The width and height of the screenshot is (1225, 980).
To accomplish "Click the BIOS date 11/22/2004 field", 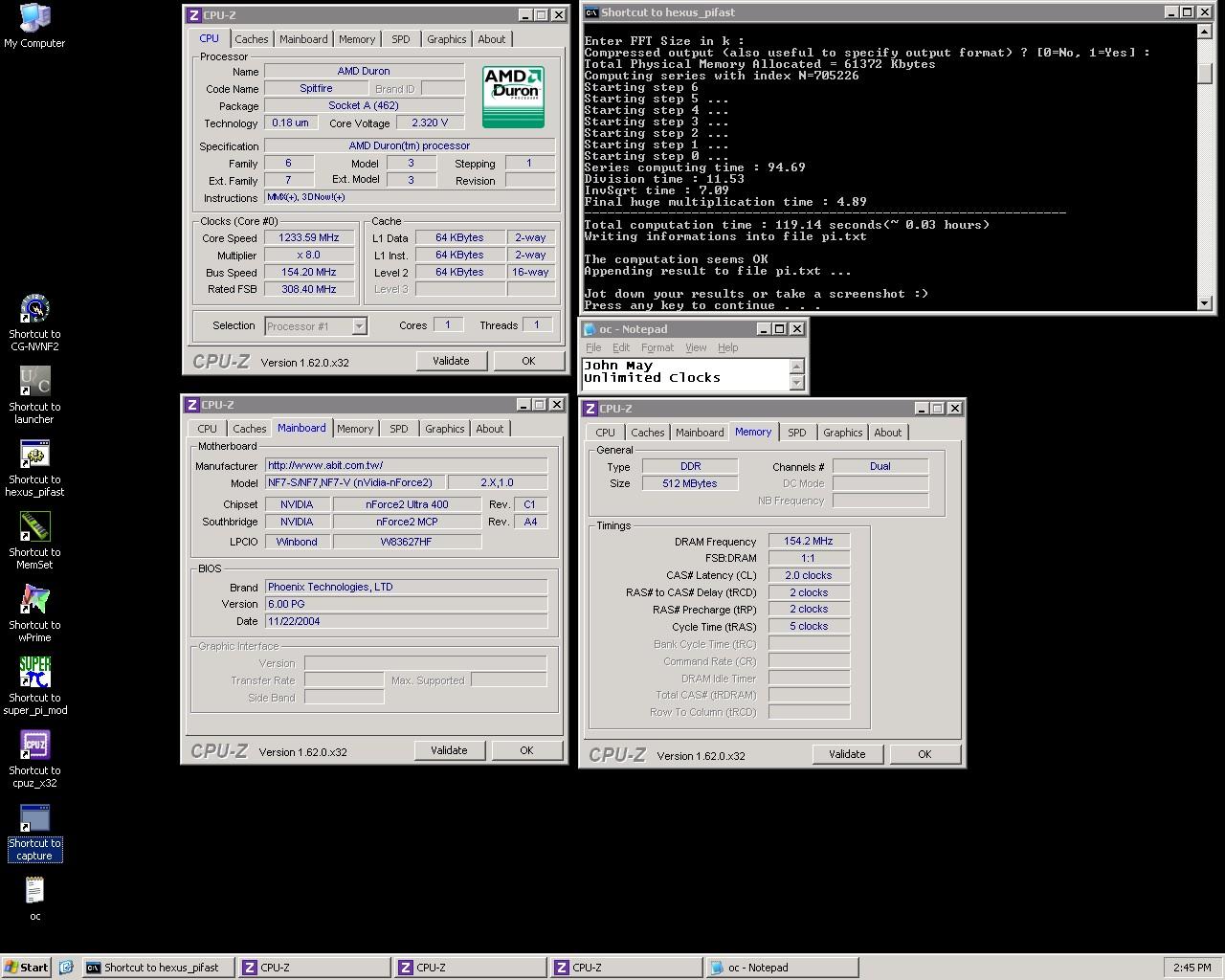I will click(406, 621).
